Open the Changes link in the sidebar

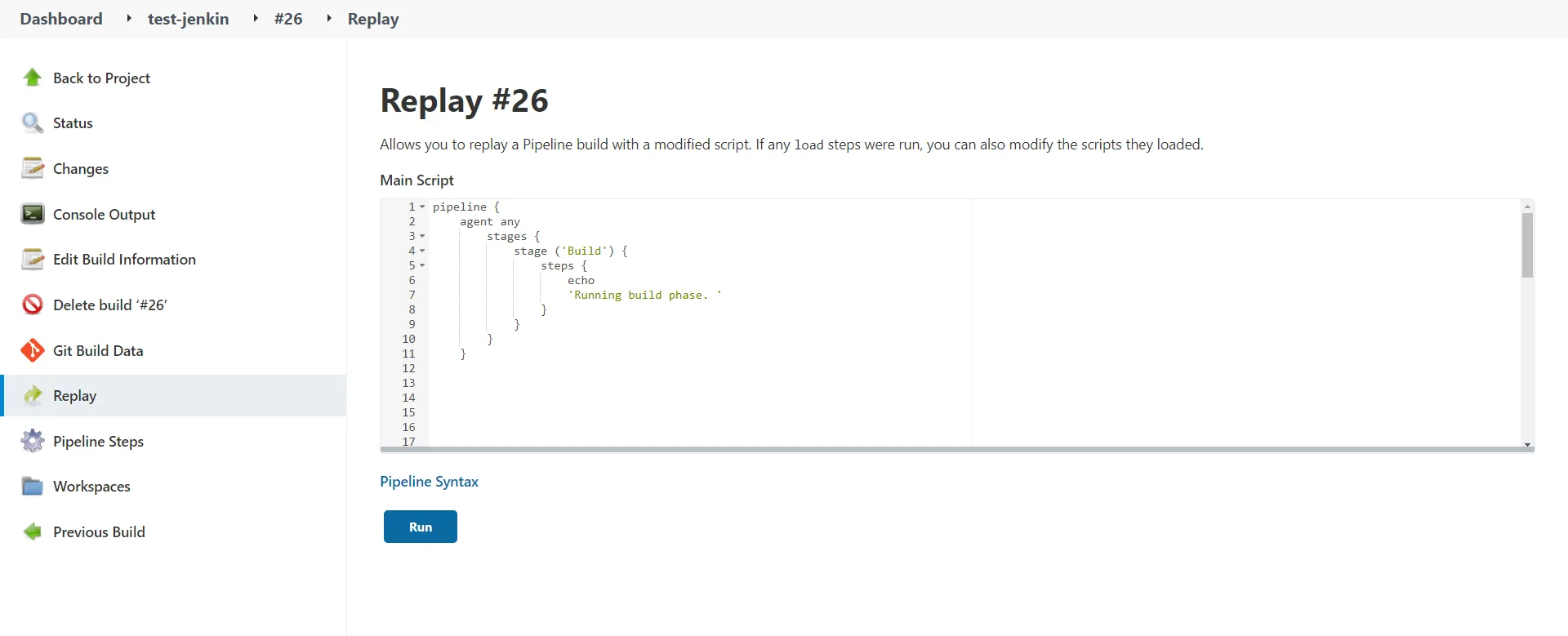click(81, 168)
